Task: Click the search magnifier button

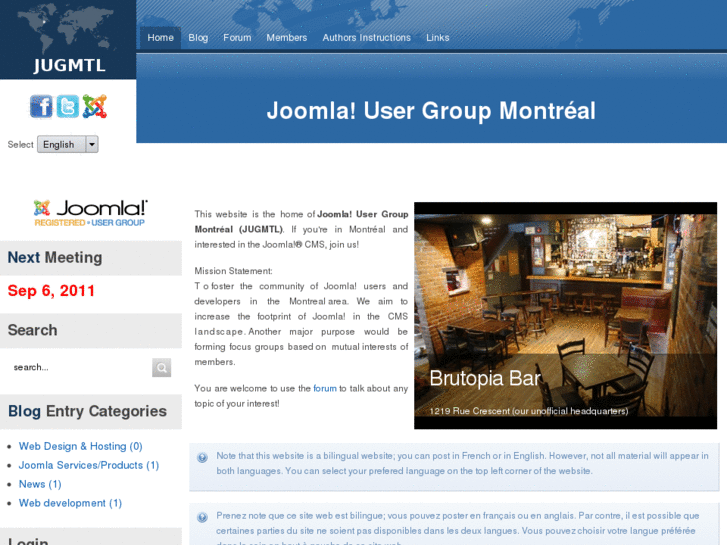Action: (x=161, y=367)
